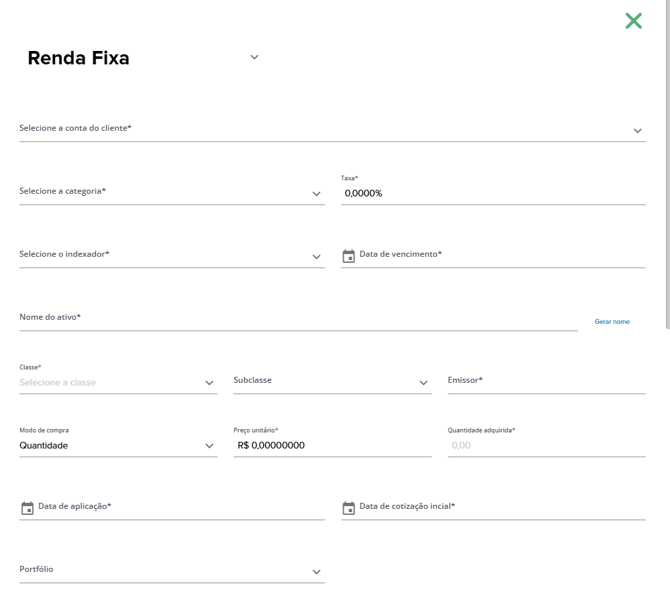Click the vertical scrollbar on the right
The height and width of the screenshot is (596, 670).
[x=667, y=164]
